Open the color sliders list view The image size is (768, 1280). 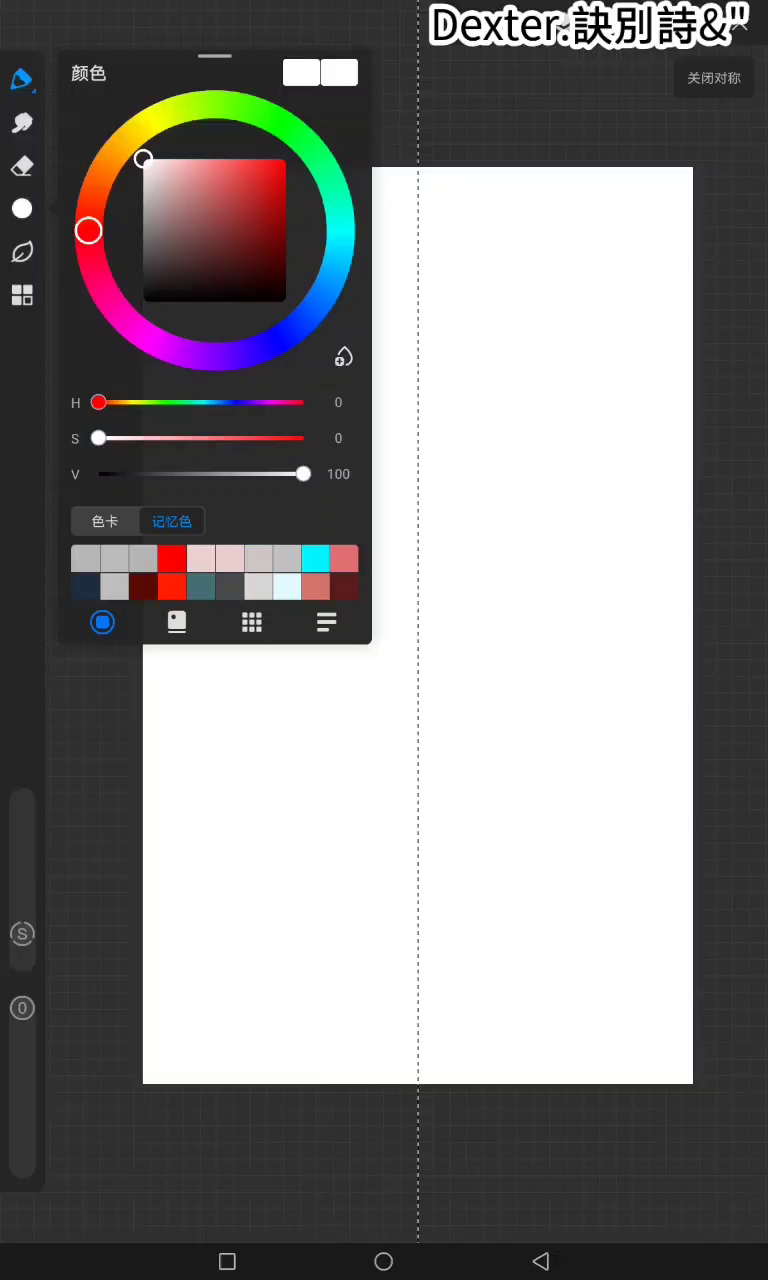327,622
